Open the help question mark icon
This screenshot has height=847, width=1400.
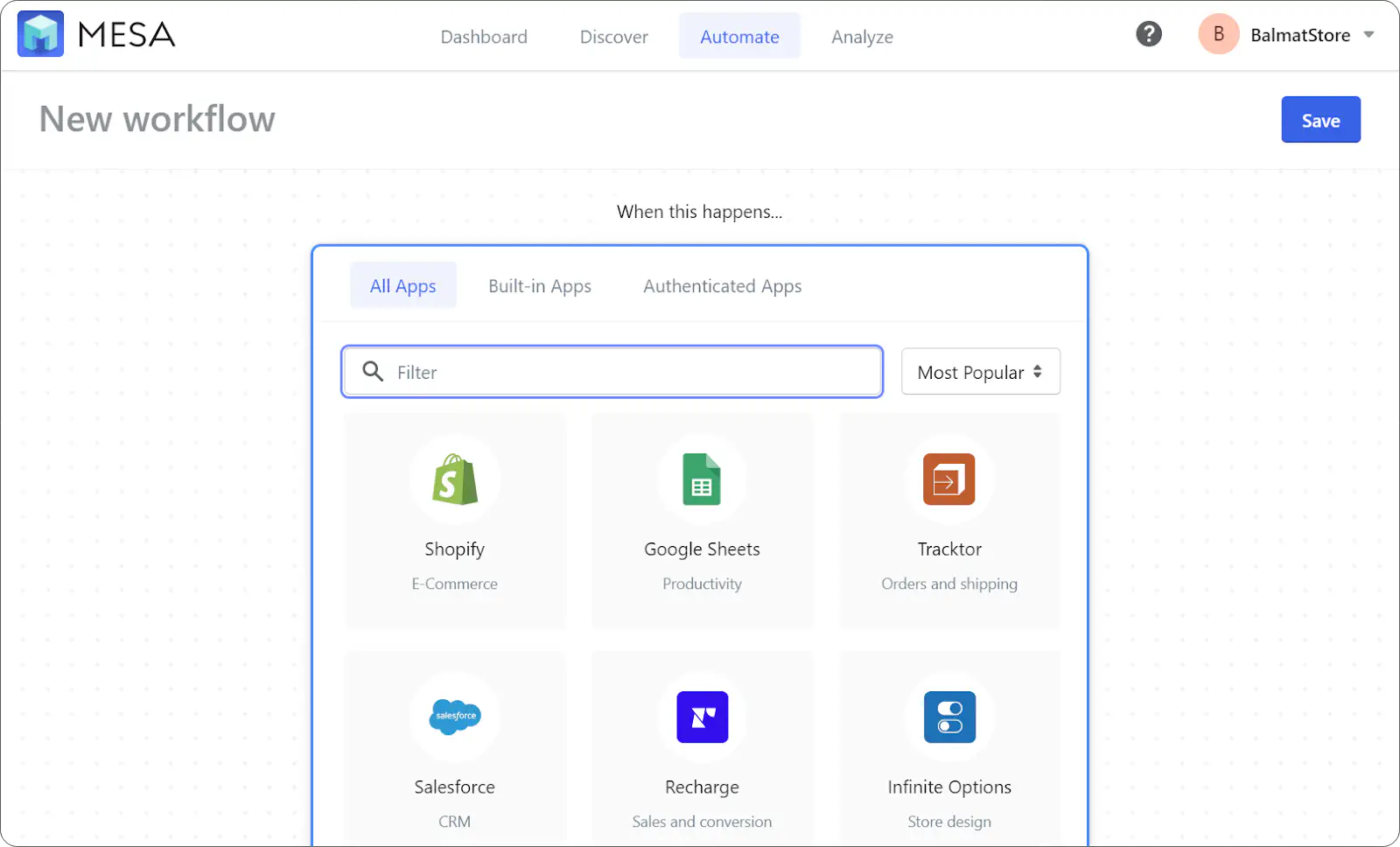click(x=1149, y=34)
